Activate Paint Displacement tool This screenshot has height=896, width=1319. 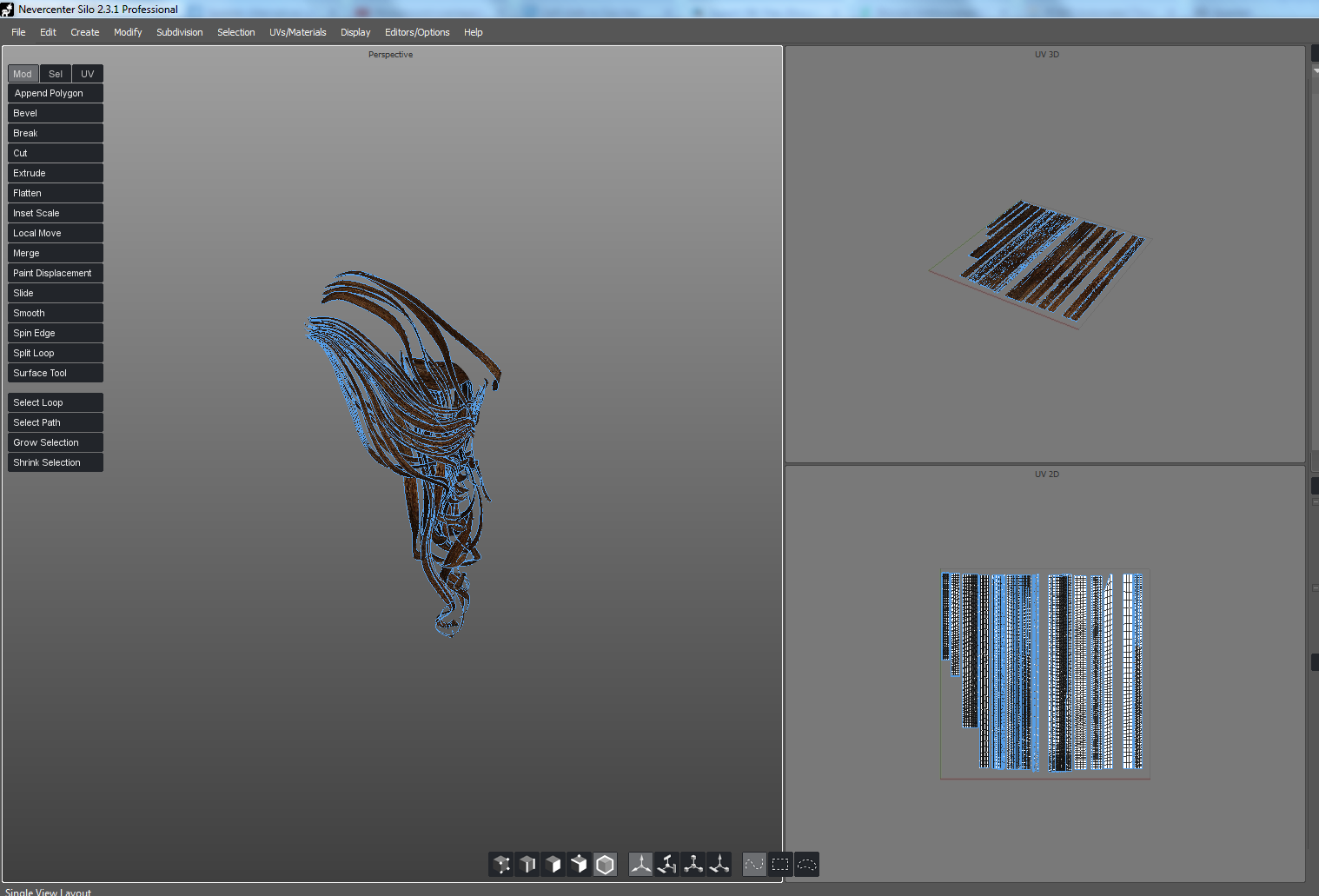(x=56, y=273)
